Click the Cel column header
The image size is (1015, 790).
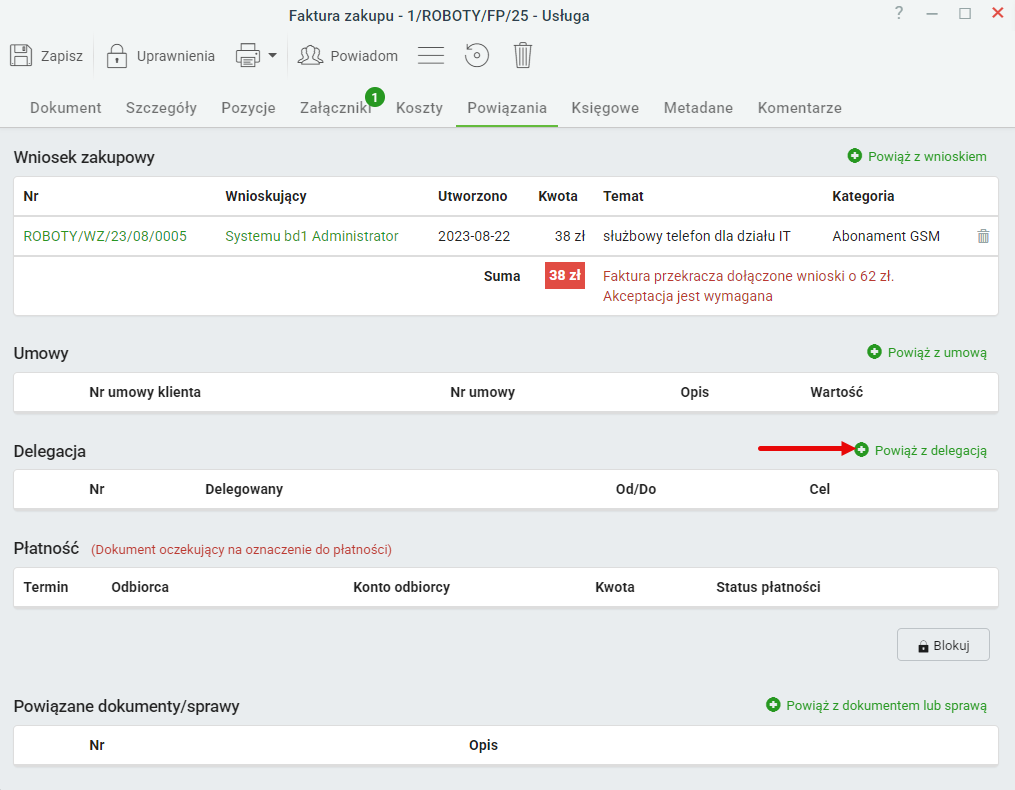click(819, 490)
